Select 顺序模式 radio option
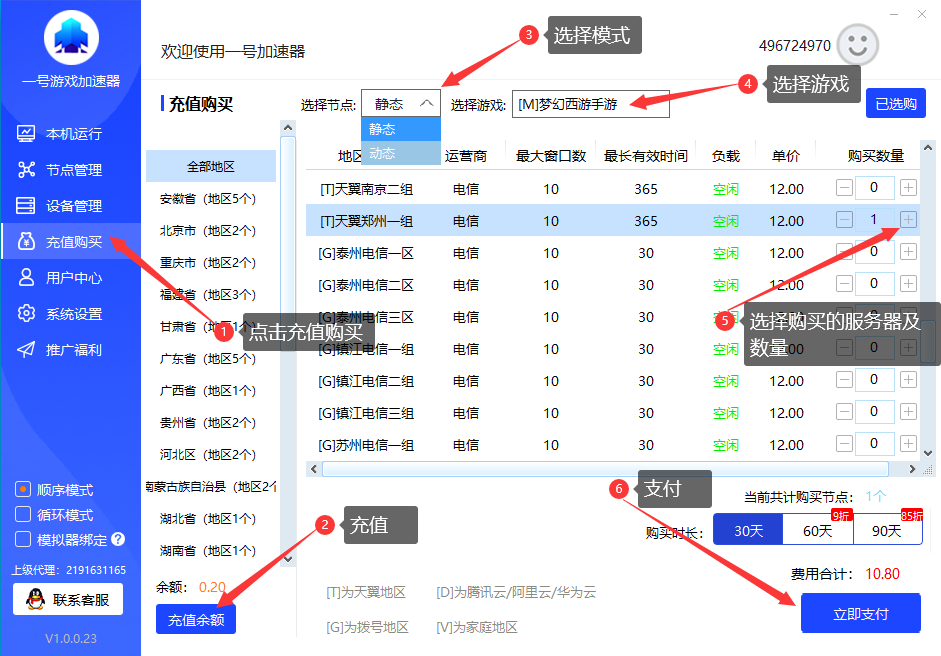The width and height of the screenshot is (941, 656). click(x=23, y=489)
